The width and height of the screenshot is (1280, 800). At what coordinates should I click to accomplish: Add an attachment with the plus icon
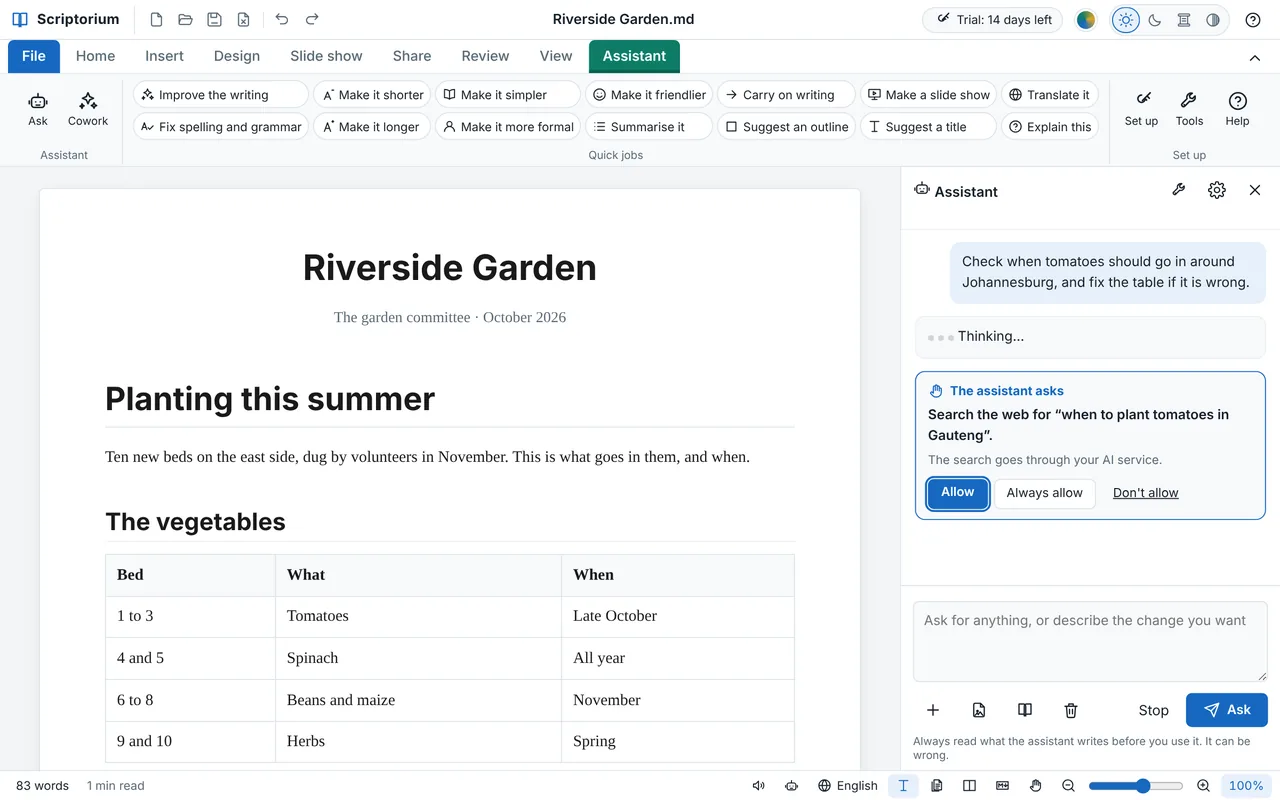click(933, 710)
